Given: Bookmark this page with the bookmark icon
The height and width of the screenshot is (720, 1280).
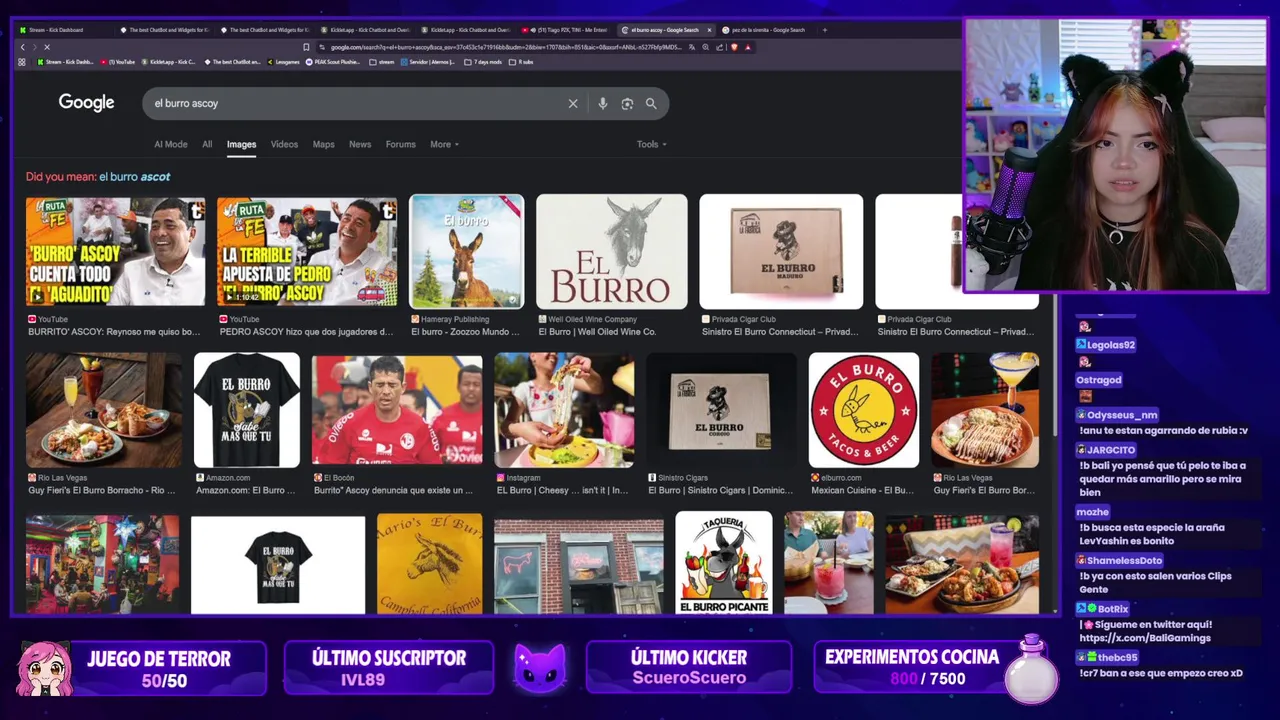Looking at the screenshot, I should click(306, 47).
